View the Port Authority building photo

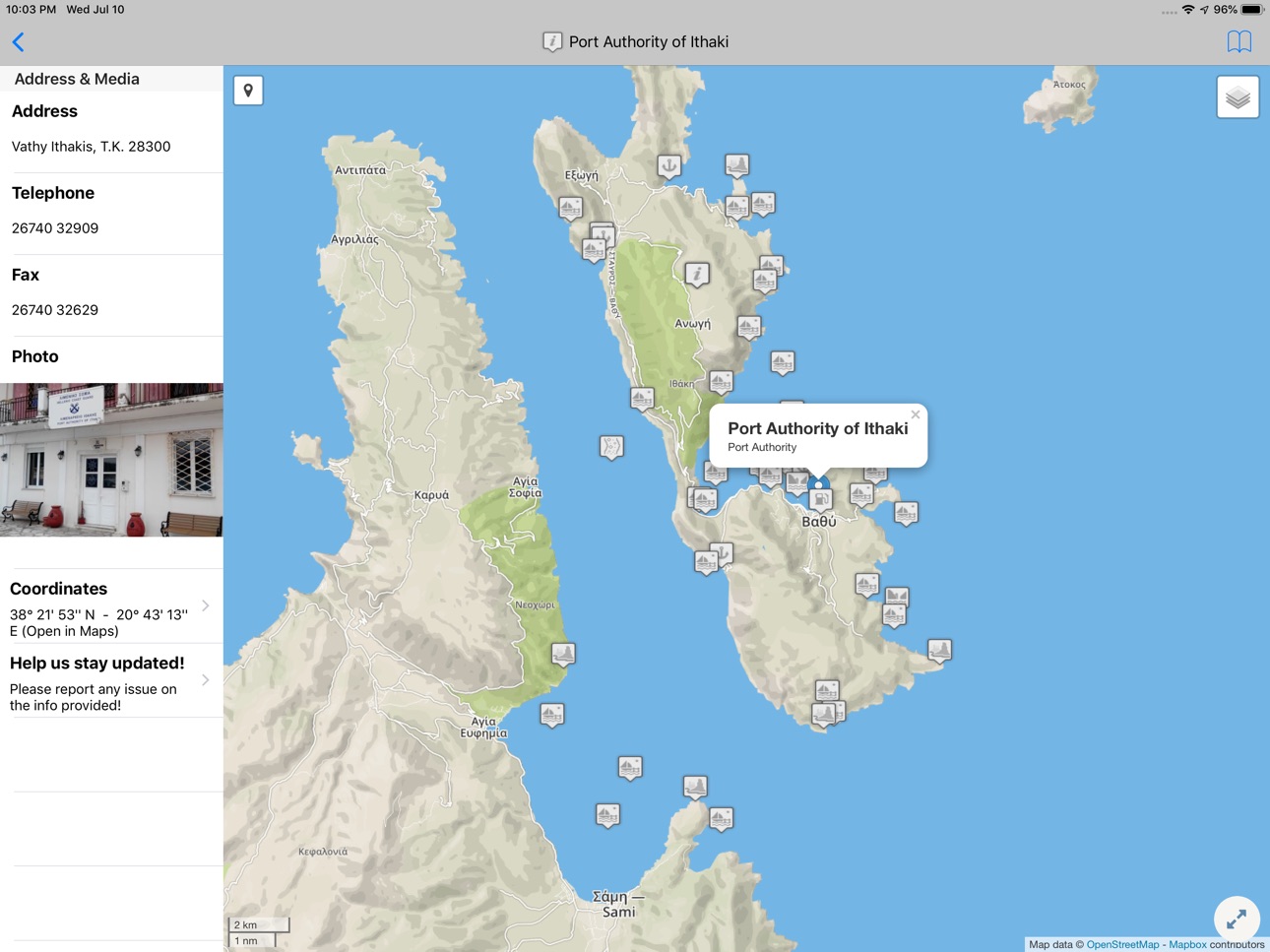tap(111, 460)
